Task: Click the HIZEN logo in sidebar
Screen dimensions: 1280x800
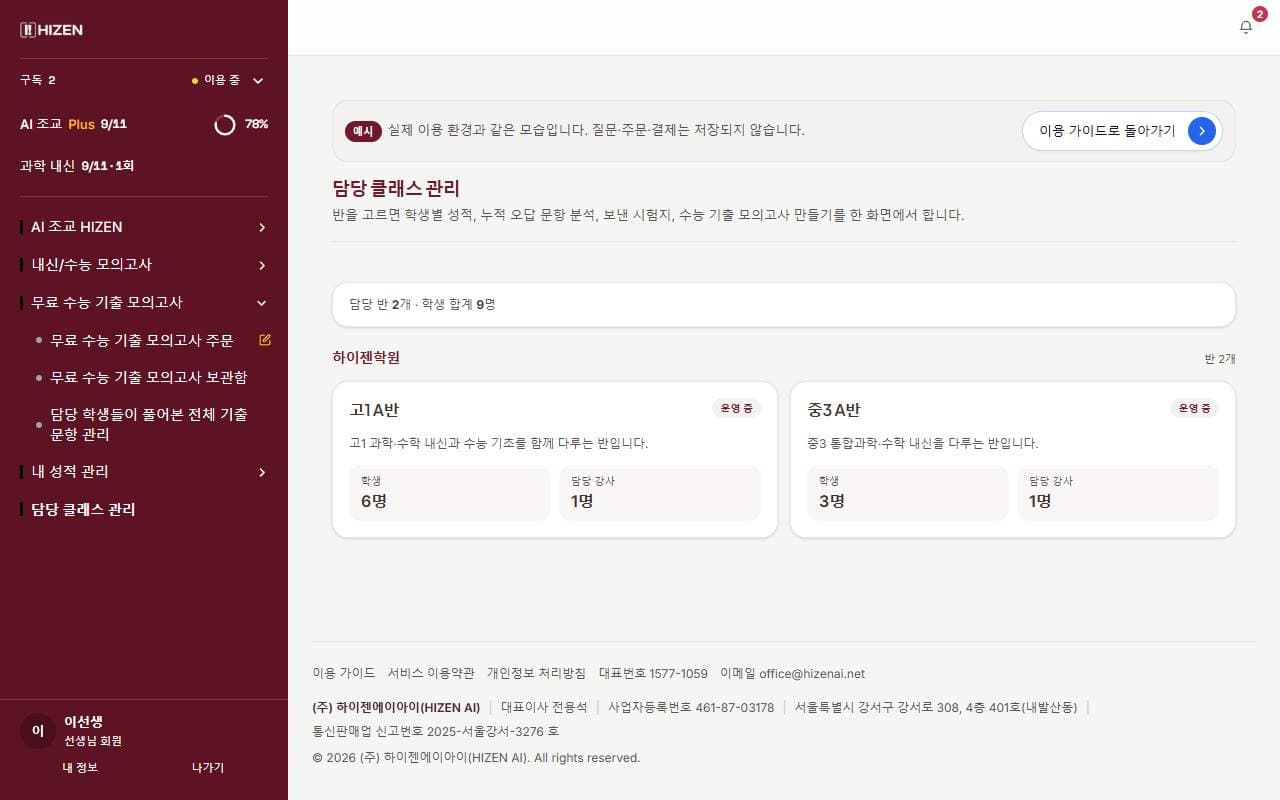Action: (x=52, y=30)
